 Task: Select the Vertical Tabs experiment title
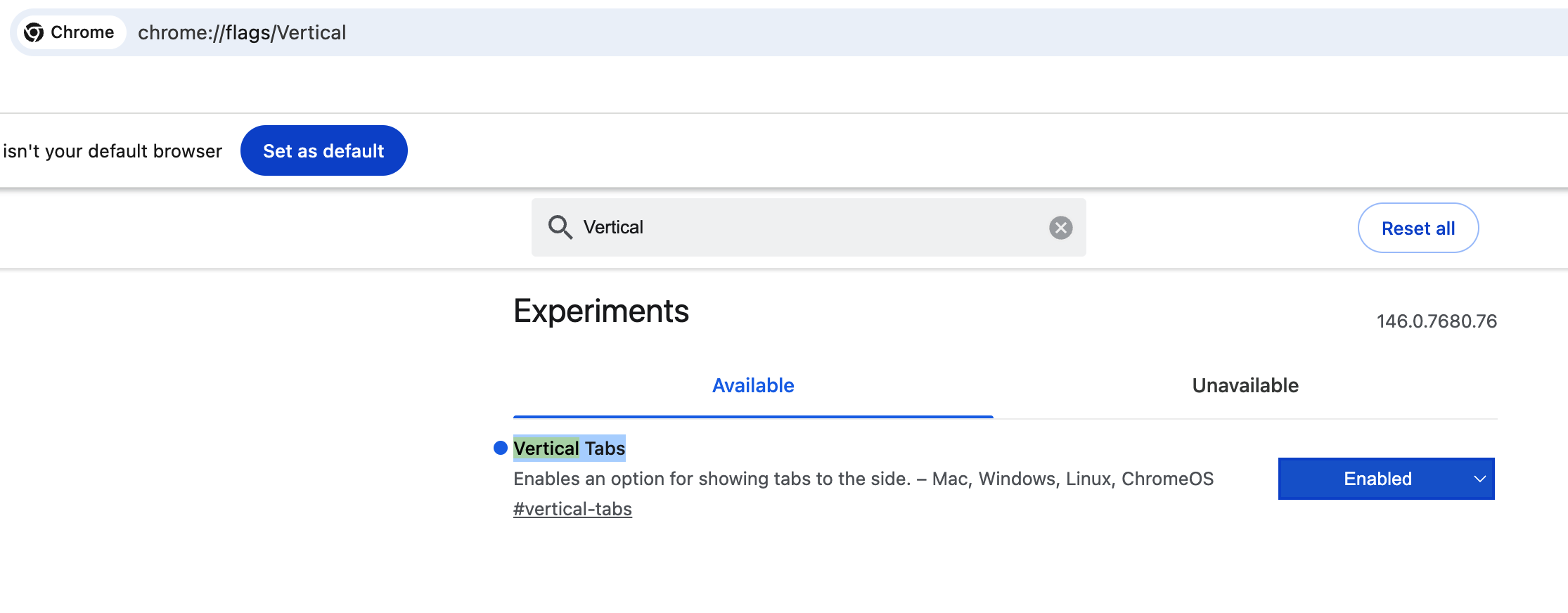pos(569,448)
